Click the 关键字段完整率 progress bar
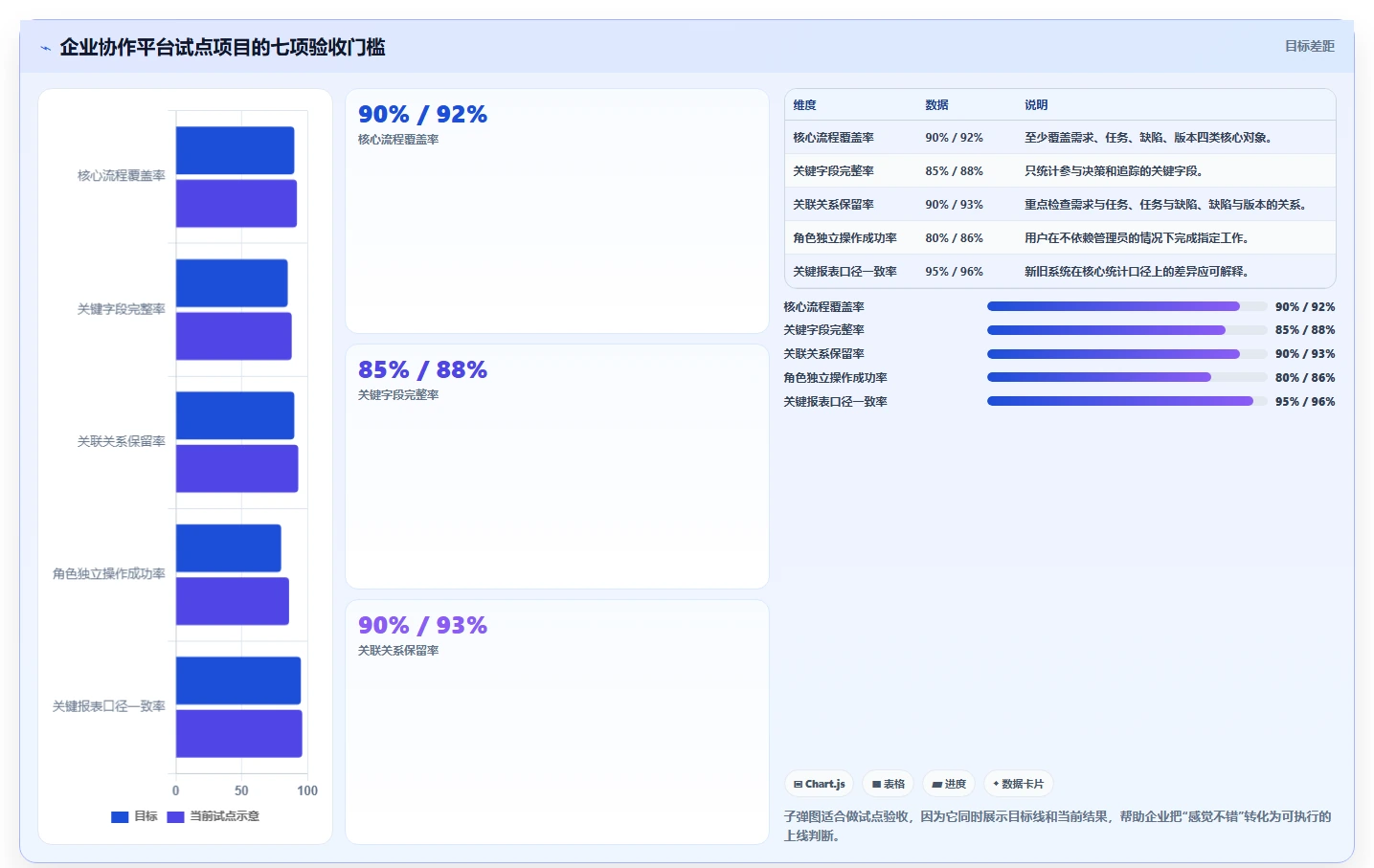1374x868 pixels. [x=1127, y=330]
